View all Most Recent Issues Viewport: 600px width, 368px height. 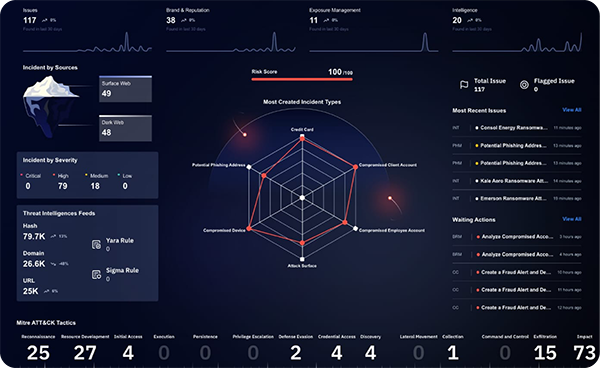[572, 110]
